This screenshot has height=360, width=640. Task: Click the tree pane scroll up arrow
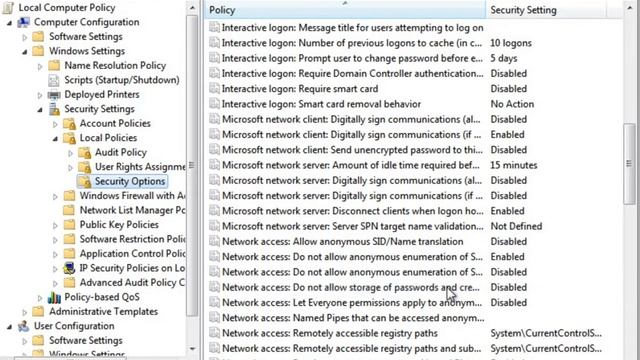(x=192, y=8)
